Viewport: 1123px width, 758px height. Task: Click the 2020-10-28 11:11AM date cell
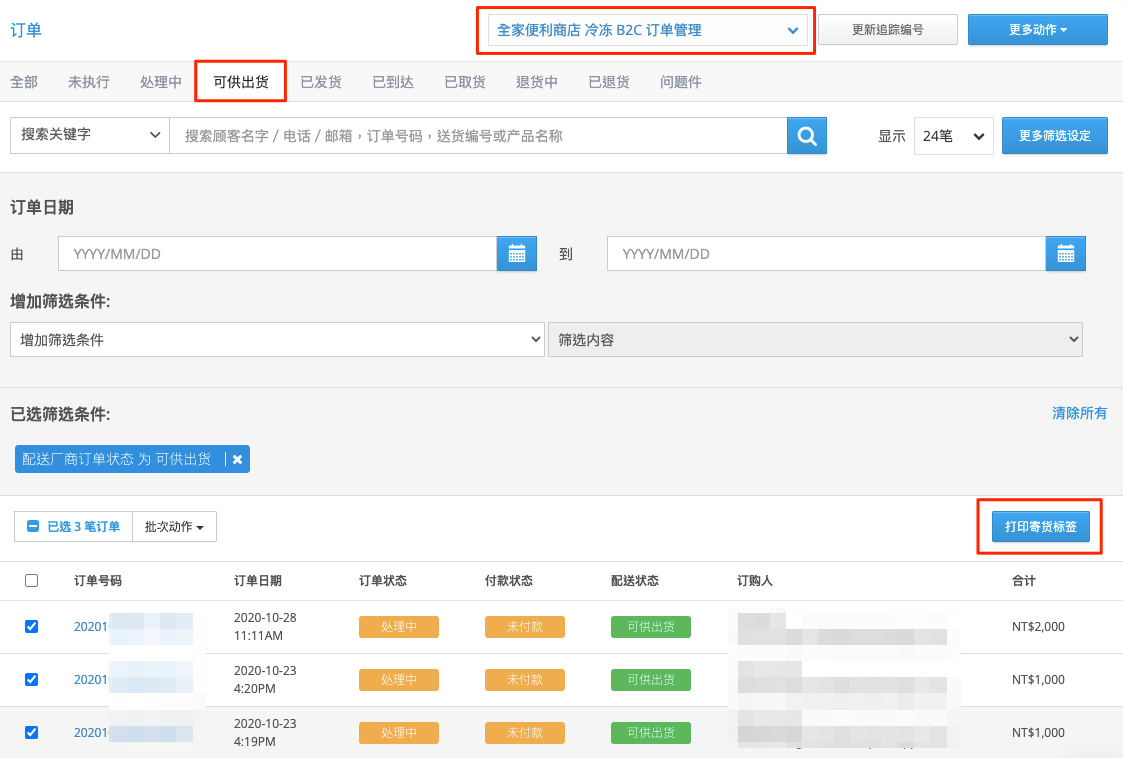[x=265, y=626]
